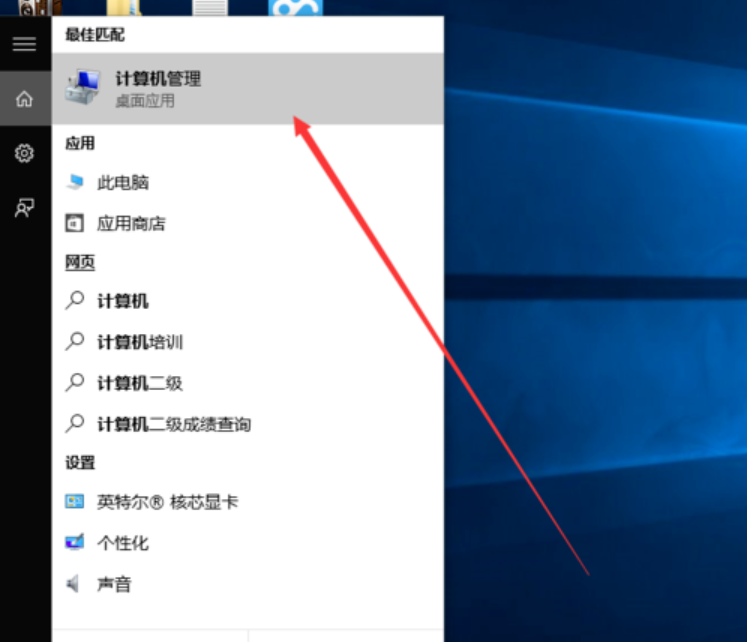Expand the 应用 category header
This screenshot has width=749, height=642.
click(80, 144)
